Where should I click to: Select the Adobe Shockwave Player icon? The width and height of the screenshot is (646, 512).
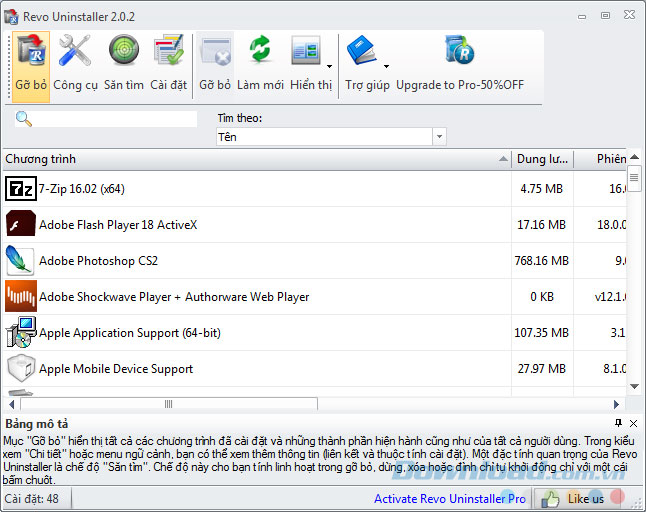pyautogui.click(x=21, y=297)
